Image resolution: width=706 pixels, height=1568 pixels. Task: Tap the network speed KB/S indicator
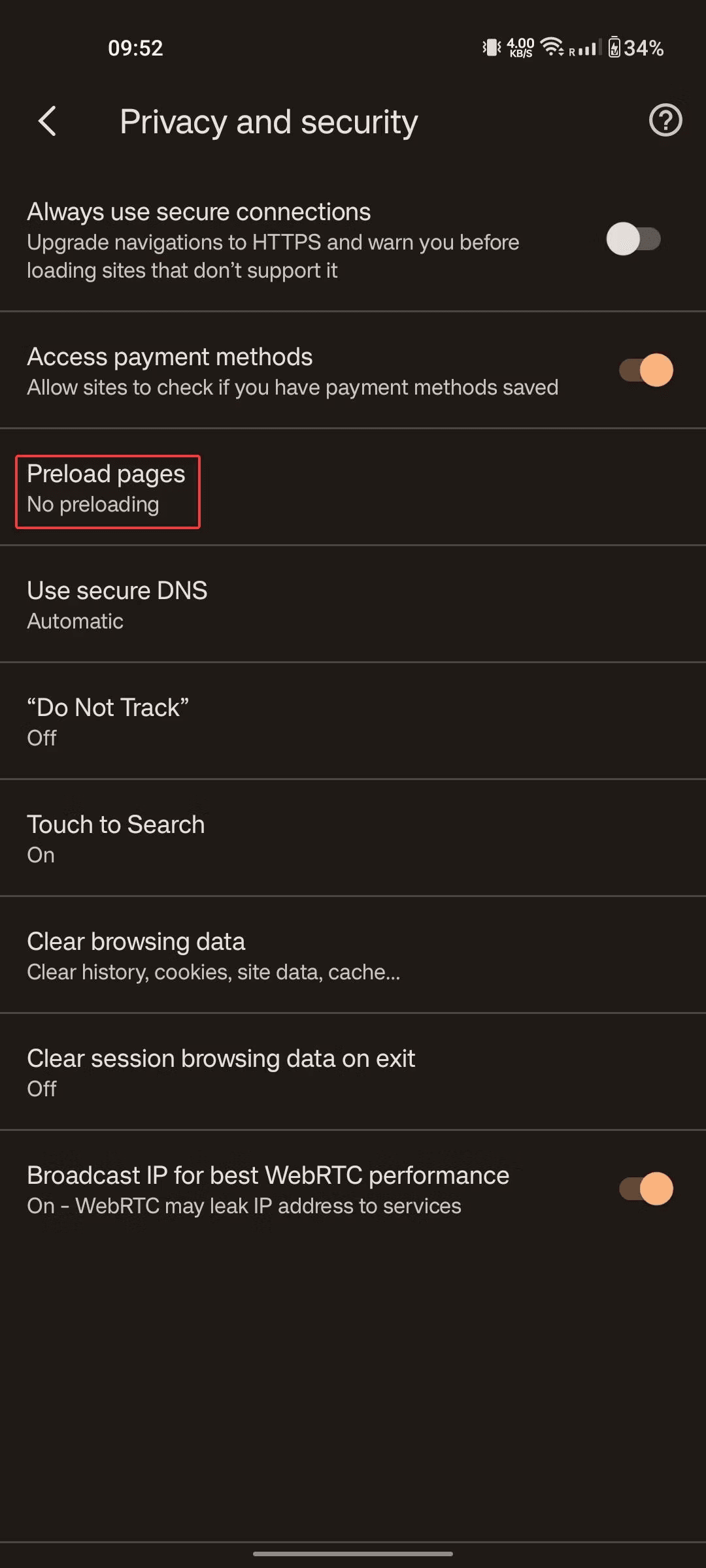coord(520,48)
